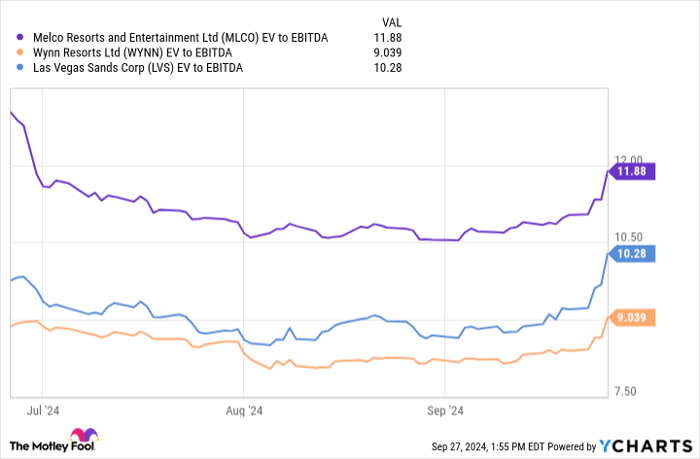Click the VAL column header
This screenshot has height=459, width=700.
[x=392, y=22]
